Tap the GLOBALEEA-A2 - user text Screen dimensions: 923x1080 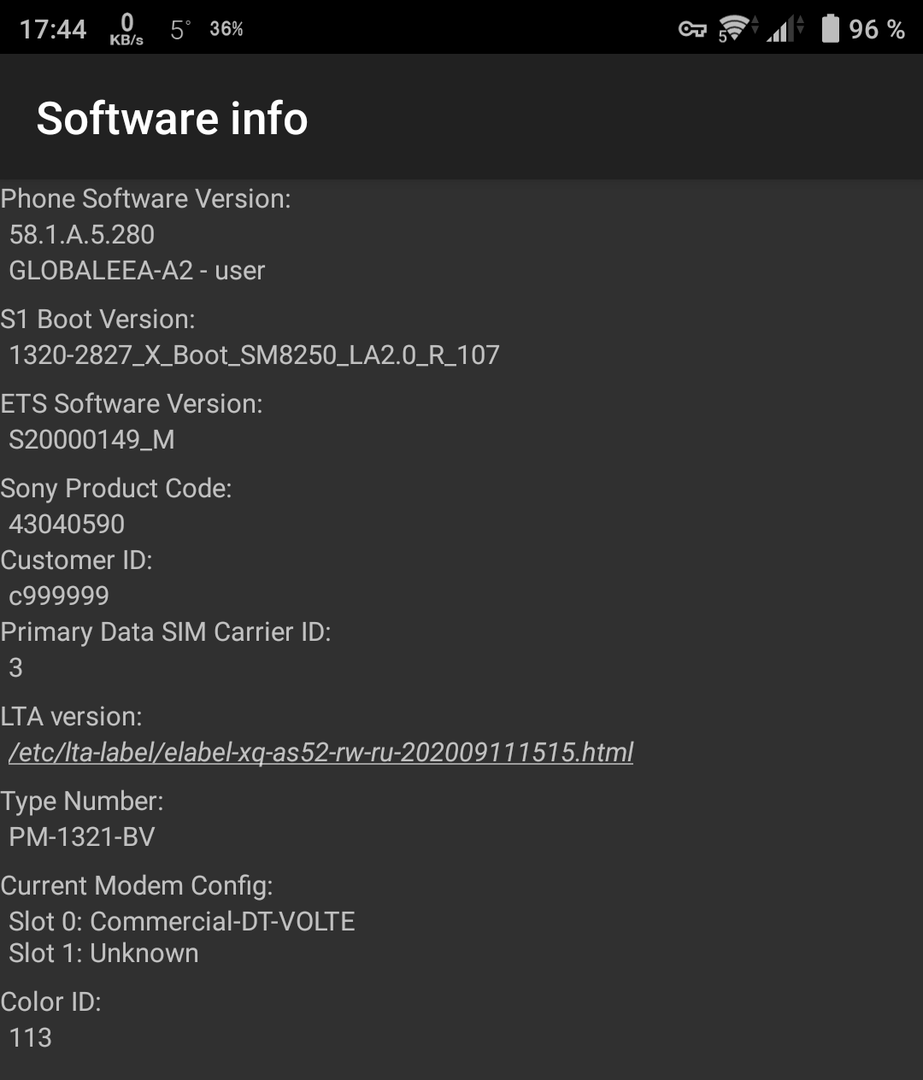tap(137, 270)
